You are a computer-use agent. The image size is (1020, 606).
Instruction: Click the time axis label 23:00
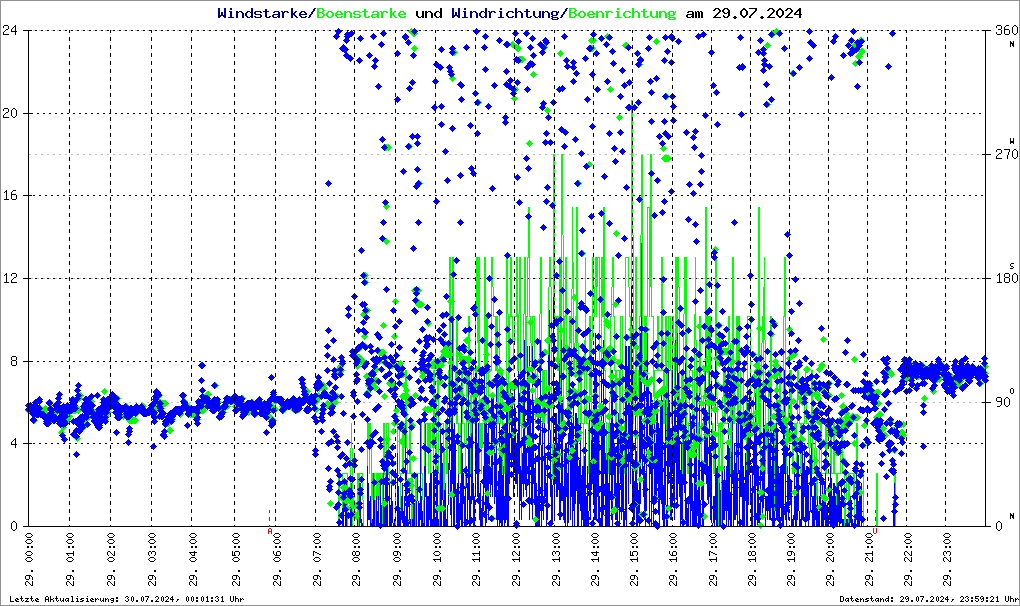click(x=947, y=559)
